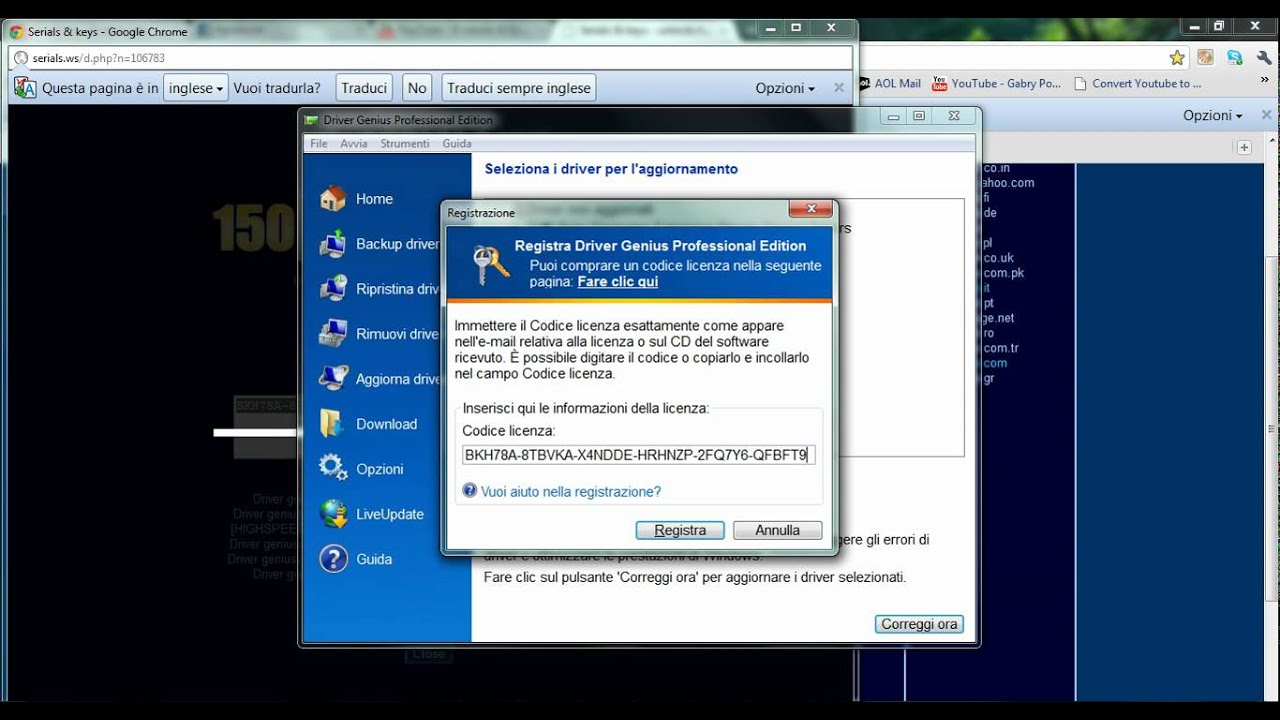The height and width of the screenshot is (720, 1280).
Task: Click the Driver Genius title bar icon
Action: [312, 120]
